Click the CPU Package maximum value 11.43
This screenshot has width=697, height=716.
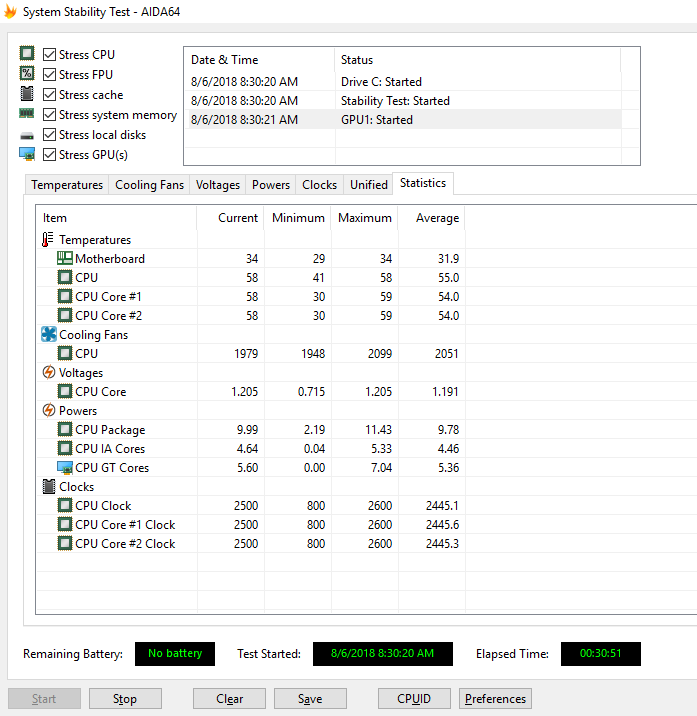pyautogui.click(x=379, y=430)
